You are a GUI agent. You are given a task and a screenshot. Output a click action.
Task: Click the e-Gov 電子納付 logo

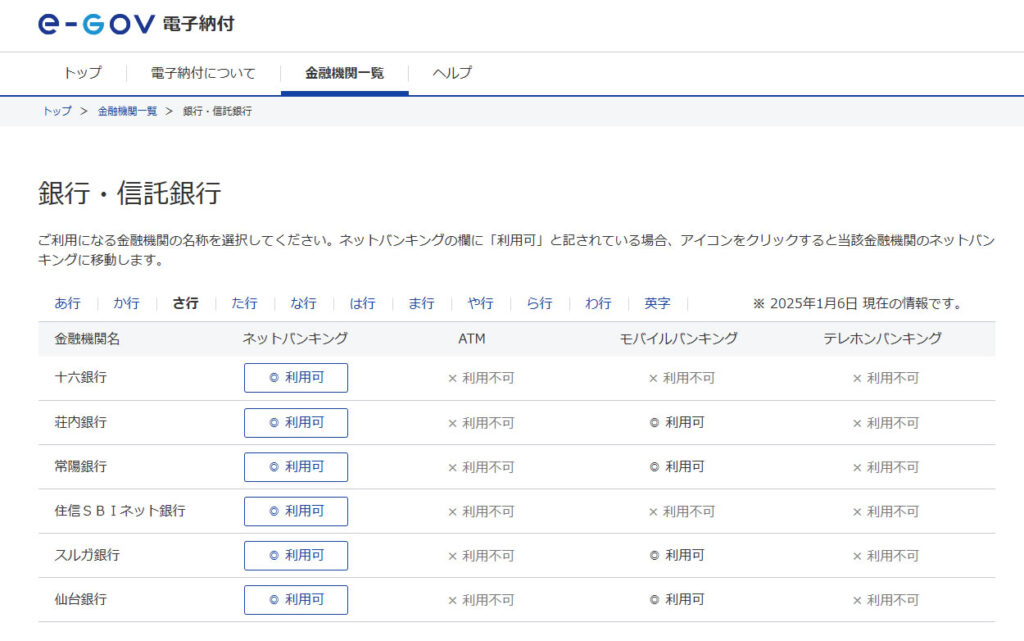pyautogui.click(x=136, y=24)
